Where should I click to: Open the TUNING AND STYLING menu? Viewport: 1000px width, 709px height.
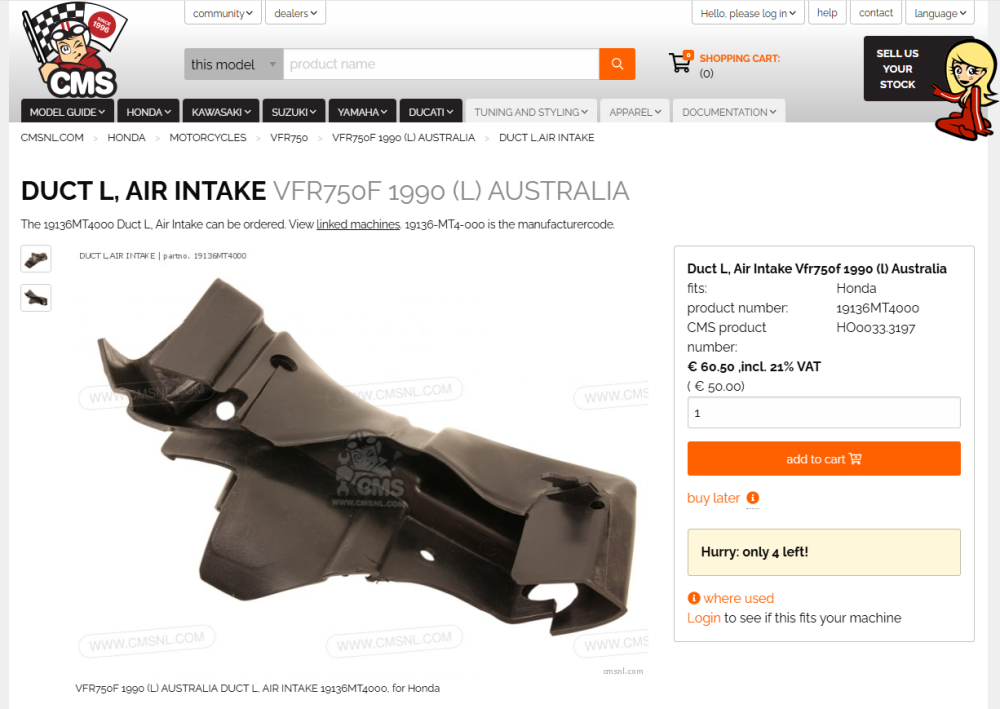(531, 112)
